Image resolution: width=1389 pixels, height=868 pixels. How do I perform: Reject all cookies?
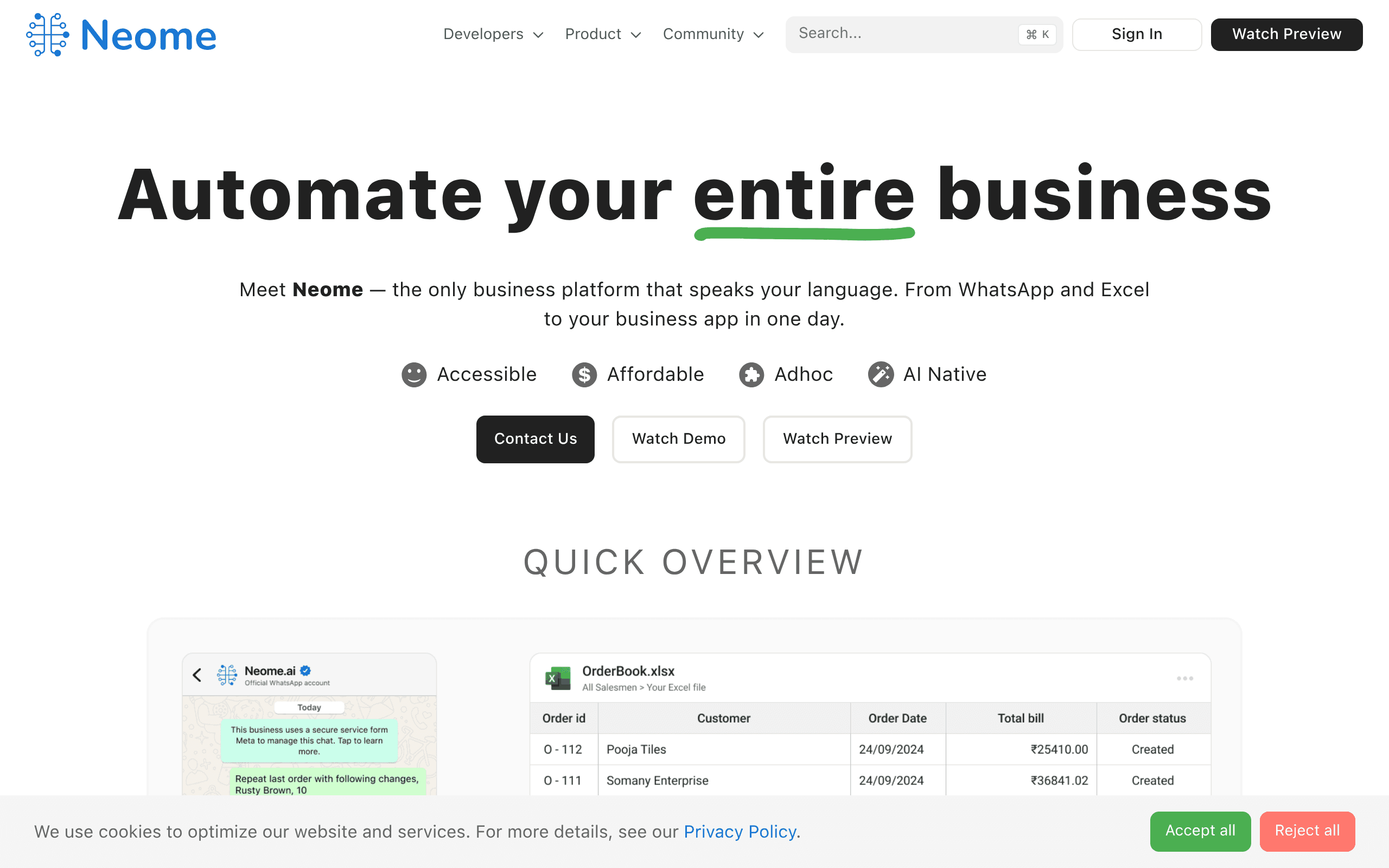[1307, 831]
